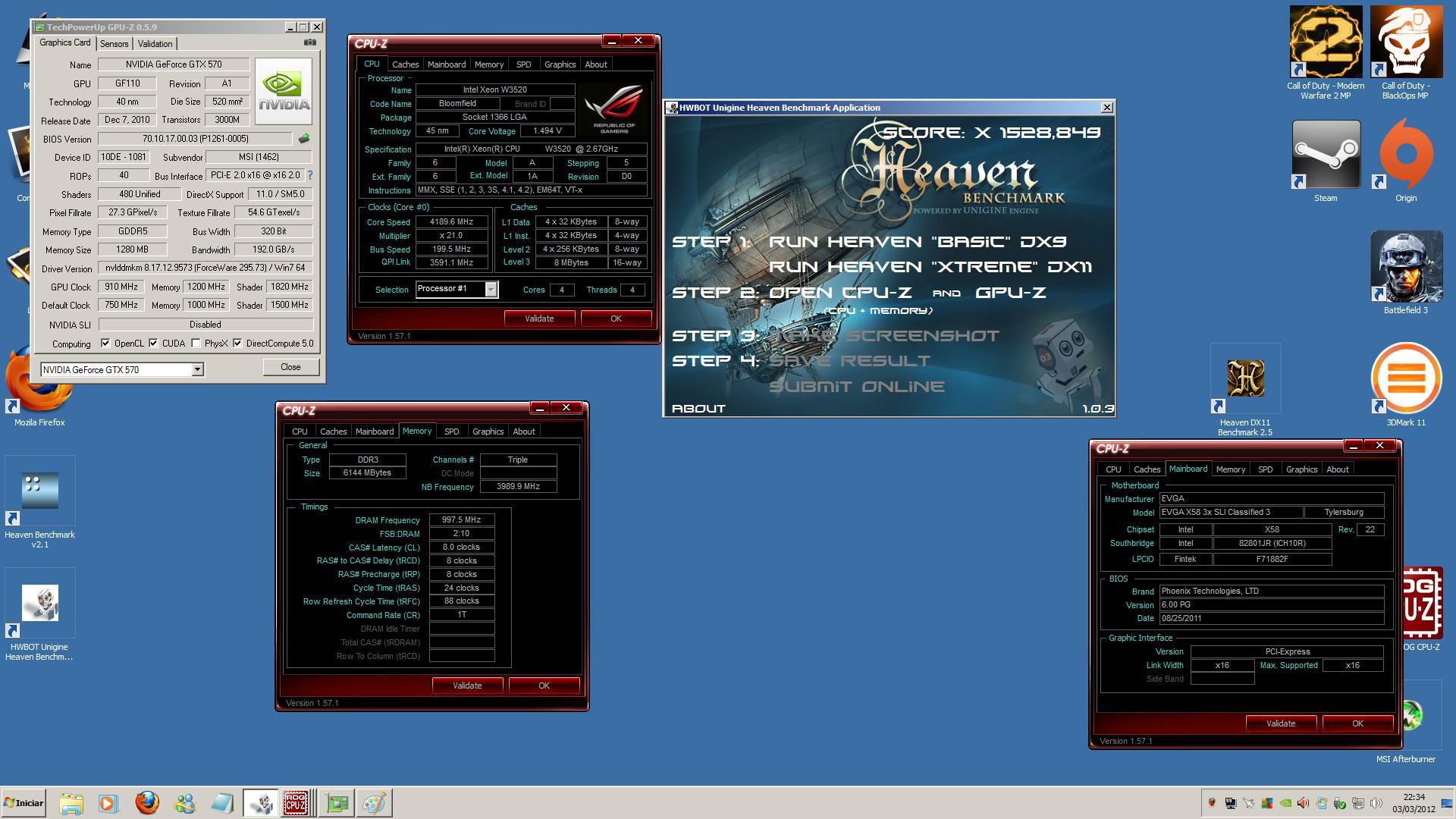Click Validate in CPU-Z memory window
Viewport: 1456px width, 819px height.
[x=467, y=686]
